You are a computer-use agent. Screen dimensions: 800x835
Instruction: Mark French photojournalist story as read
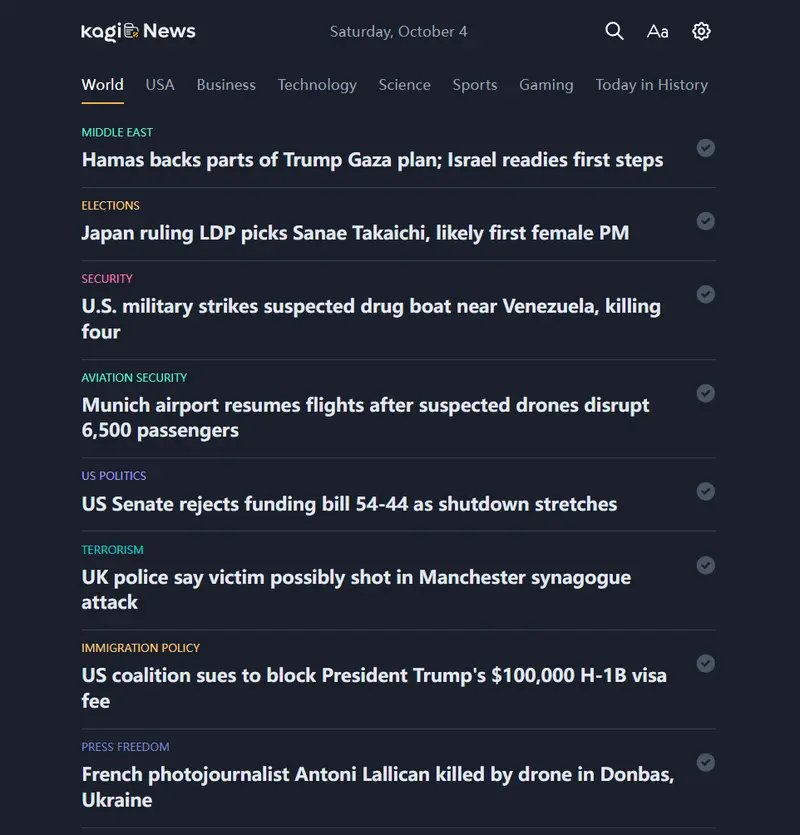[x=705, y=762]
